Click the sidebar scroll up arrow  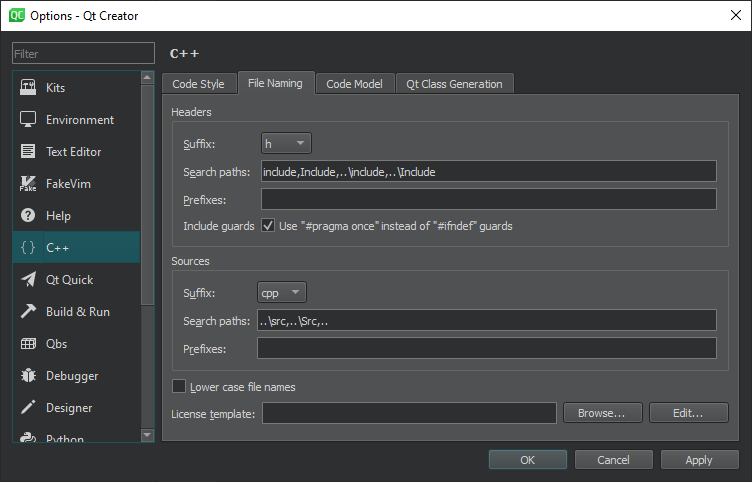(x=148, y=77)
